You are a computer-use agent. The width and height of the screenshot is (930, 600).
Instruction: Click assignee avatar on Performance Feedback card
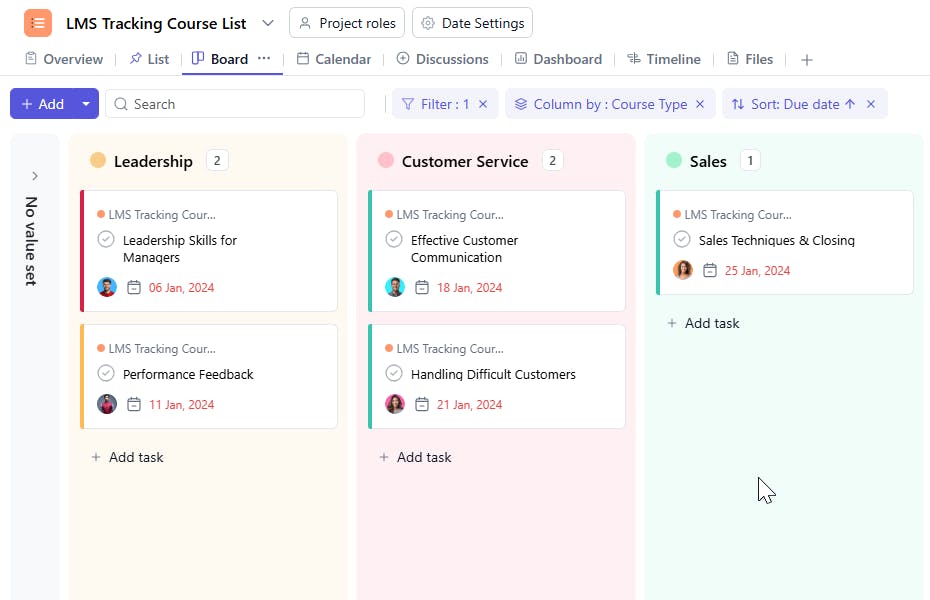coord(107,405)
